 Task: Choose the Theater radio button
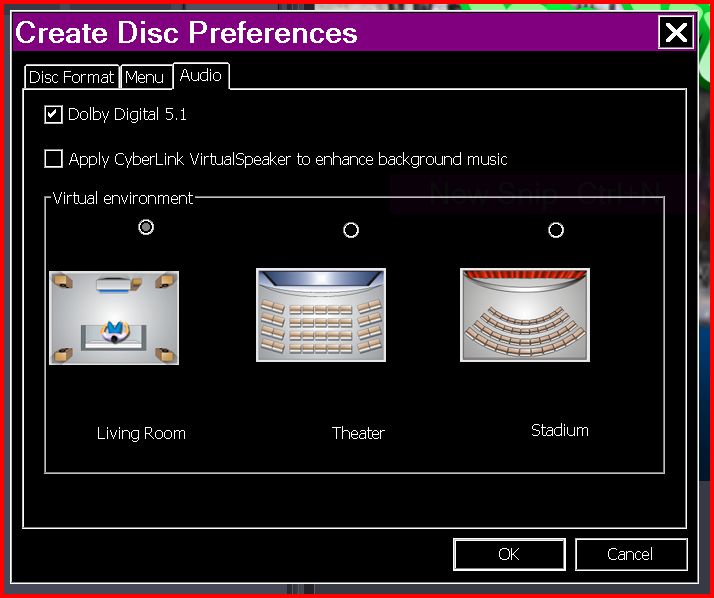(x=351, y=230)
